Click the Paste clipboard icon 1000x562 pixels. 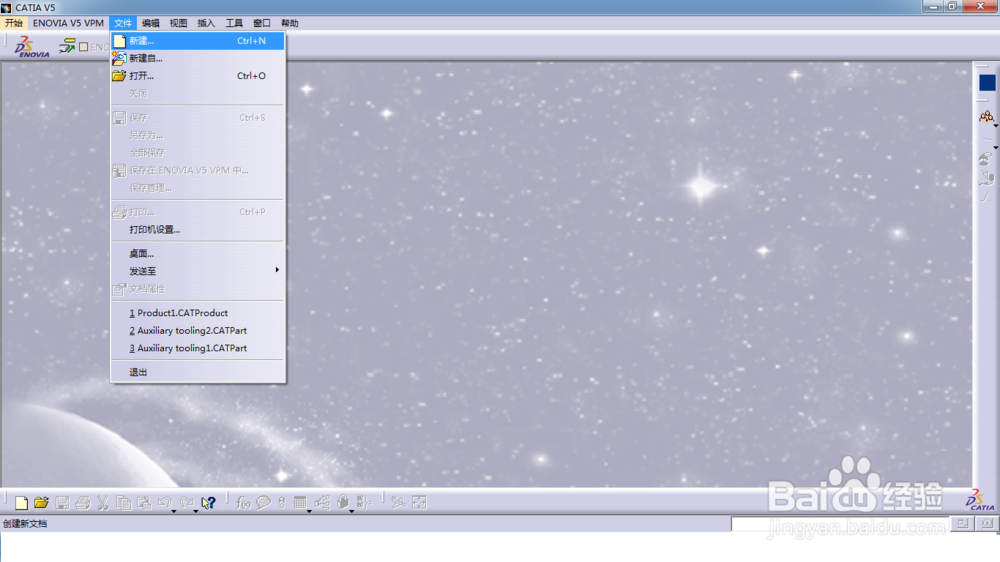tap(144, 503)
